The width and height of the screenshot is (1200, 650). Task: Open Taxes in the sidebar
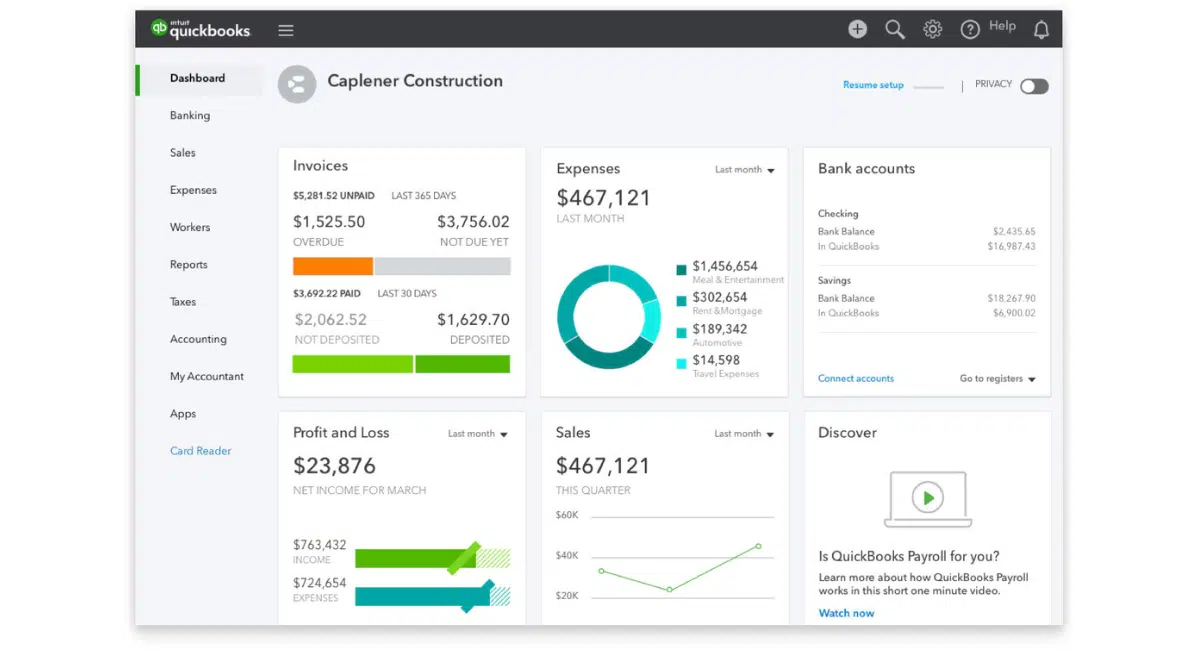183,302
